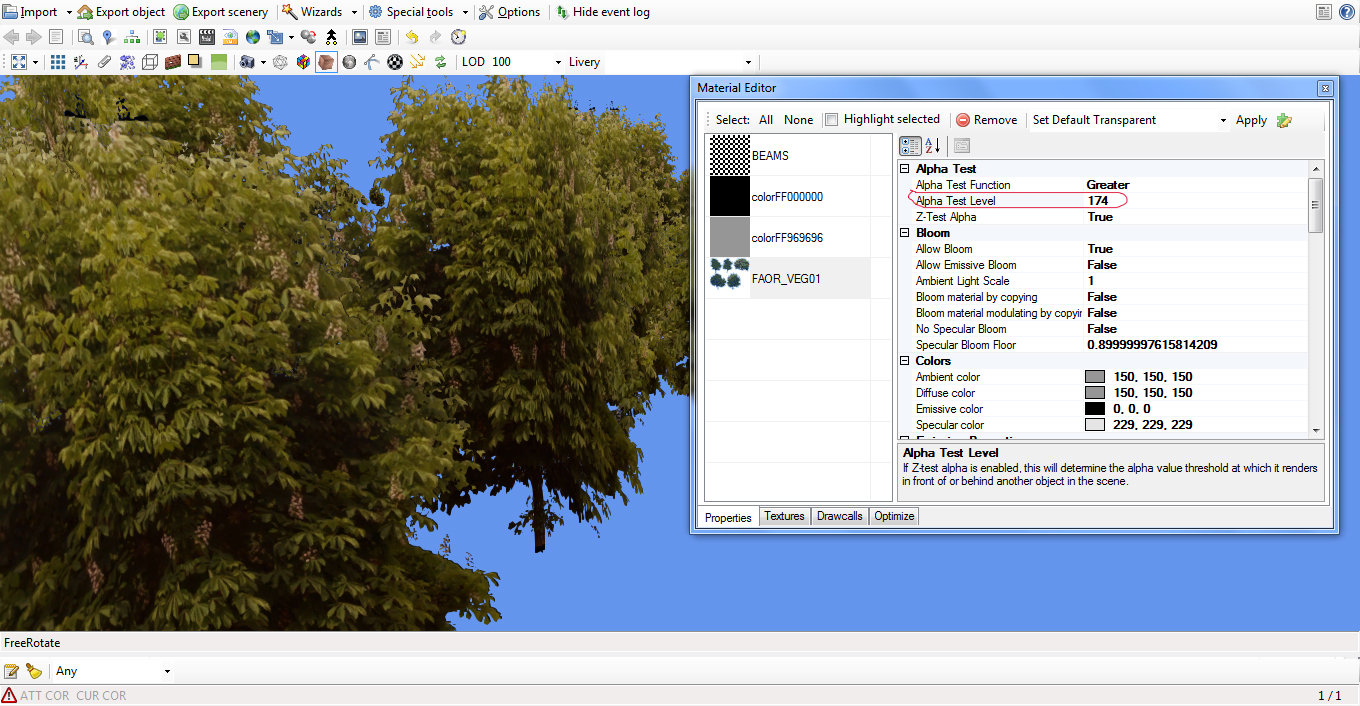Click the magnifier search icon in toolbar
This screenshot has width=1360, height=706.
click(x=86, y=37)
